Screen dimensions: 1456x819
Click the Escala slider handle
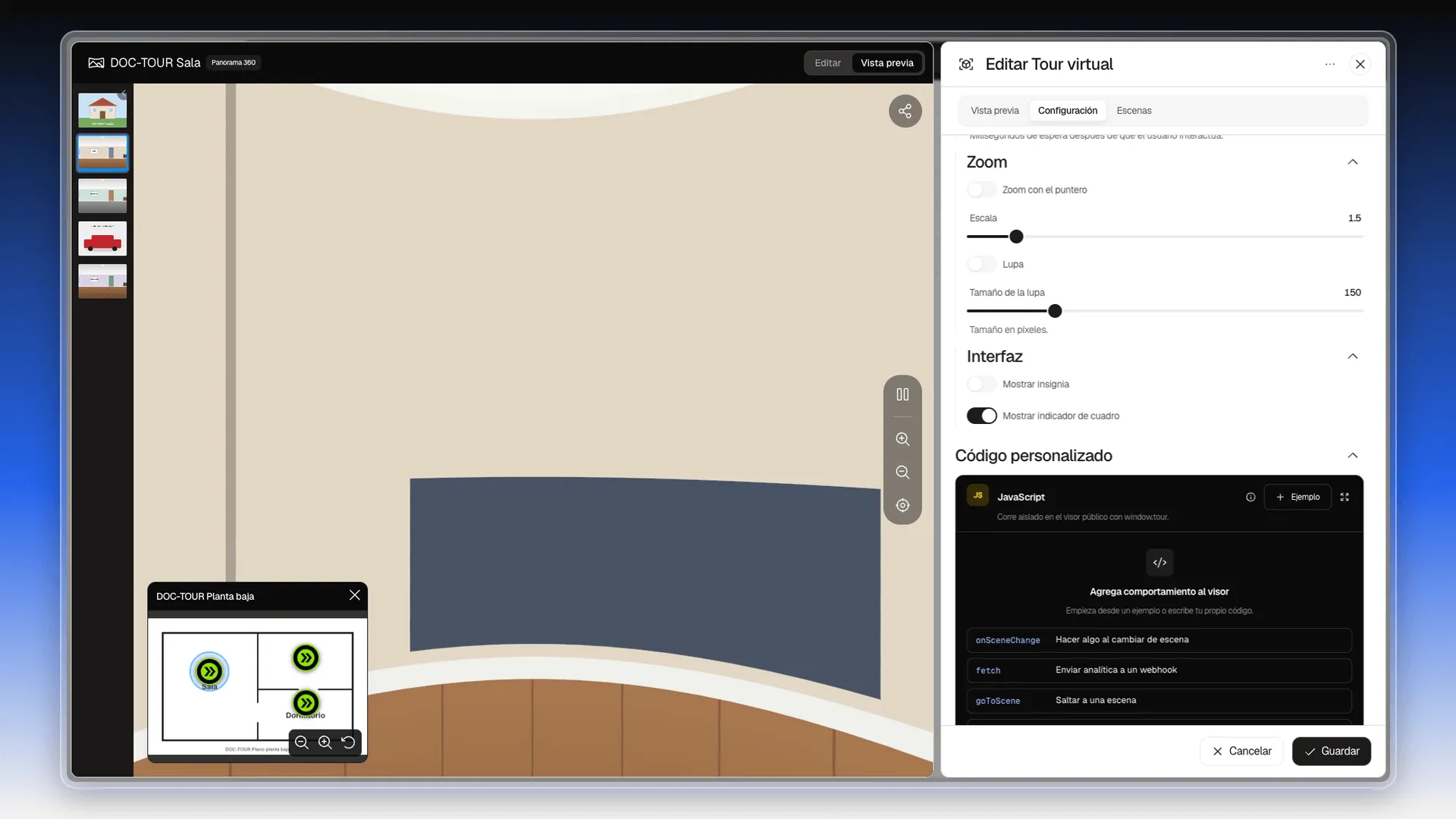(1016, 237)
